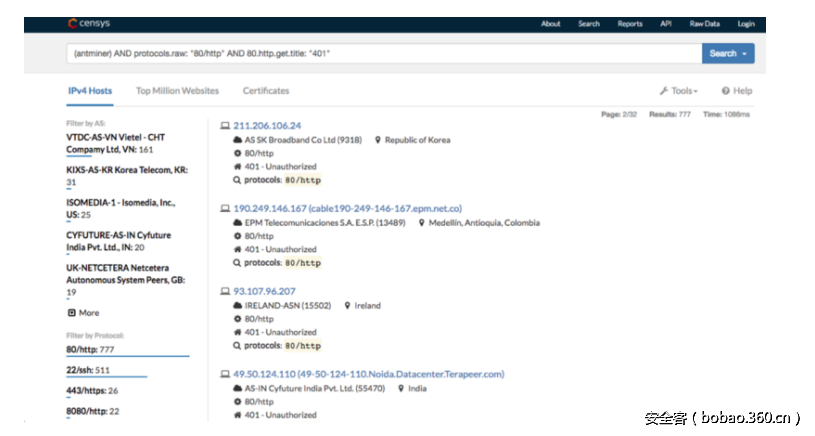The width and height of the screenshot is (815, 436).
Task: Switch to Certificates tab
Action: (x=266, y=91)
